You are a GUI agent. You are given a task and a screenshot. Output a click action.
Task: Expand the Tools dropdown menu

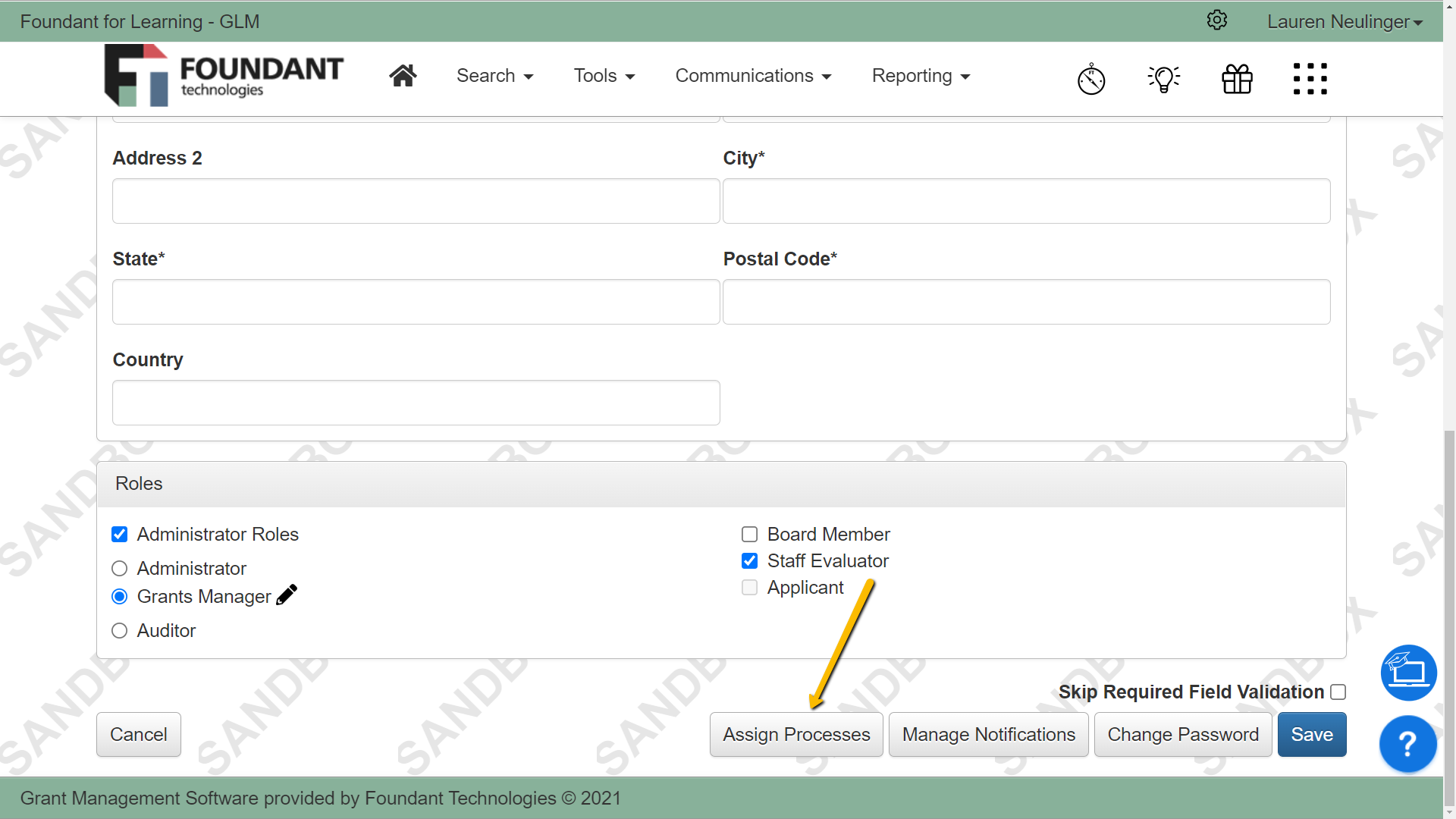coord(604,76)
